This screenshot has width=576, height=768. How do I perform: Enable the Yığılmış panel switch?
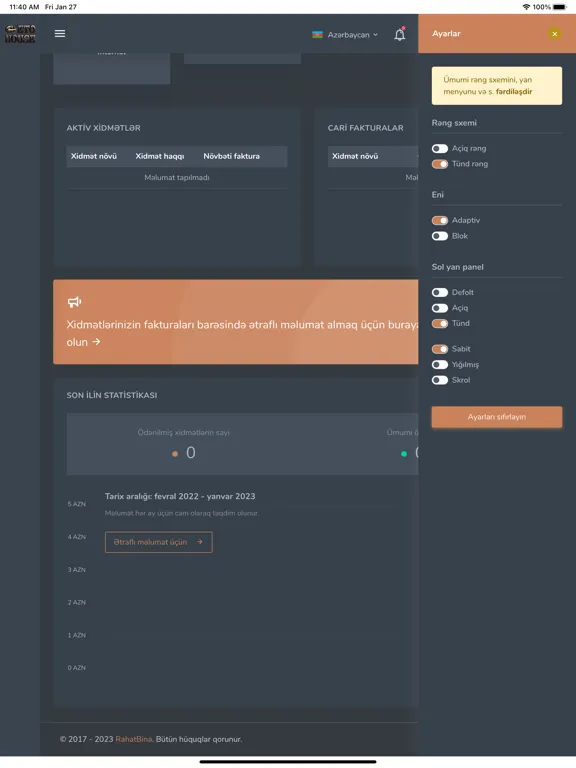click(440, 364)
